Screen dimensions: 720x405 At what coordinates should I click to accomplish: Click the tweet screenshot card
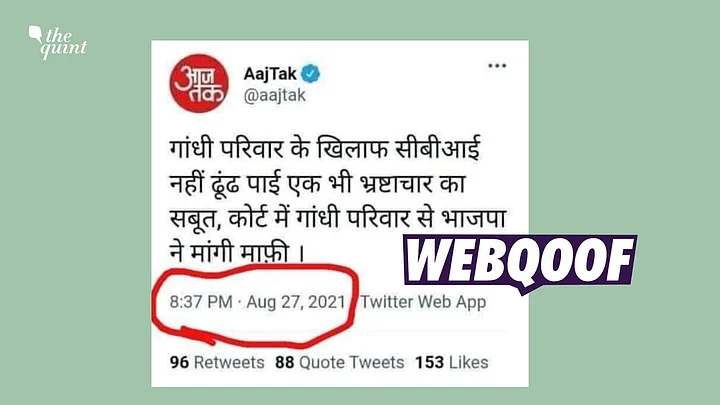(x=340, y=214)
